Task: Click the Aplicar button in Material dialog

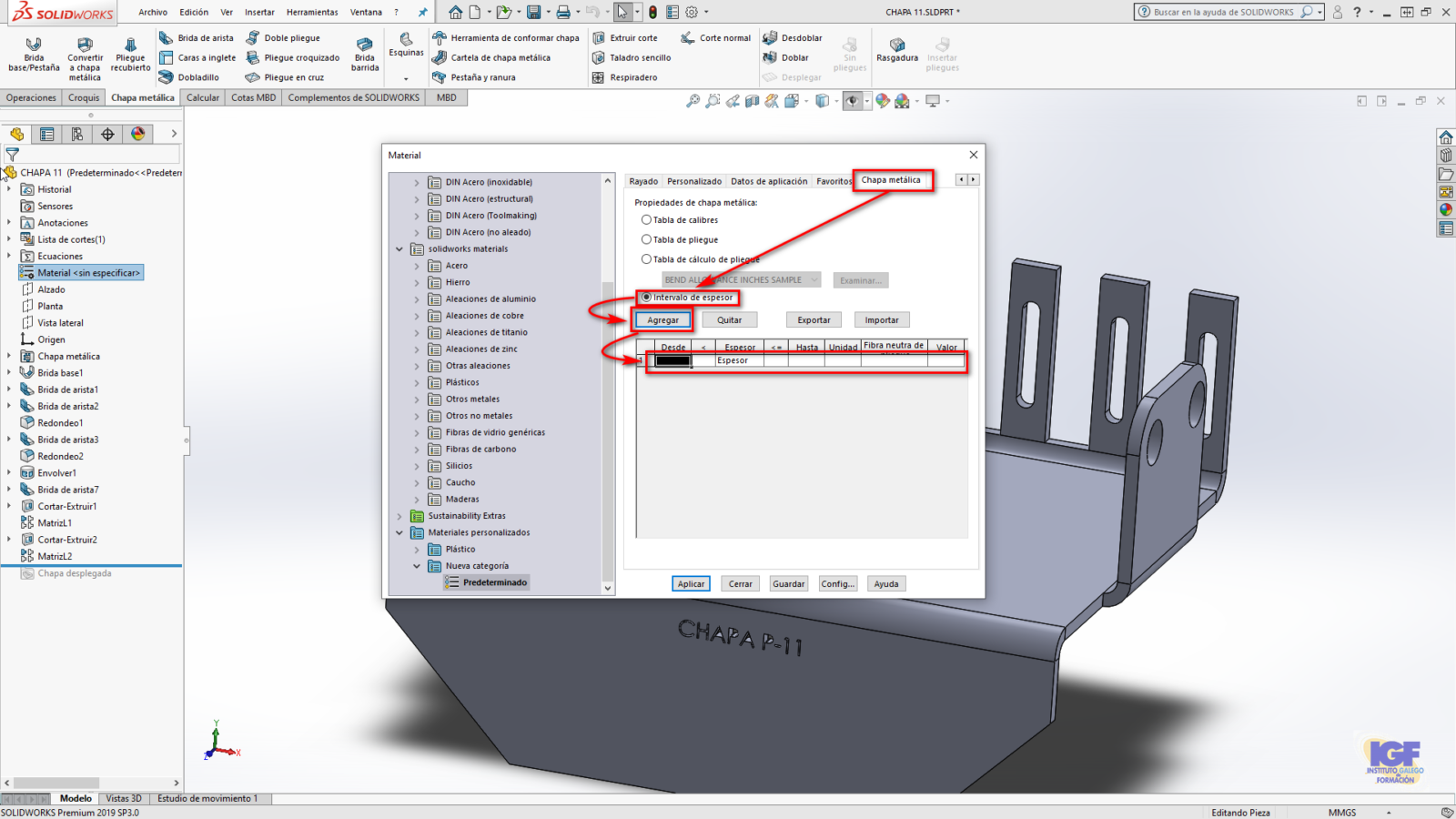Action: 691,584
